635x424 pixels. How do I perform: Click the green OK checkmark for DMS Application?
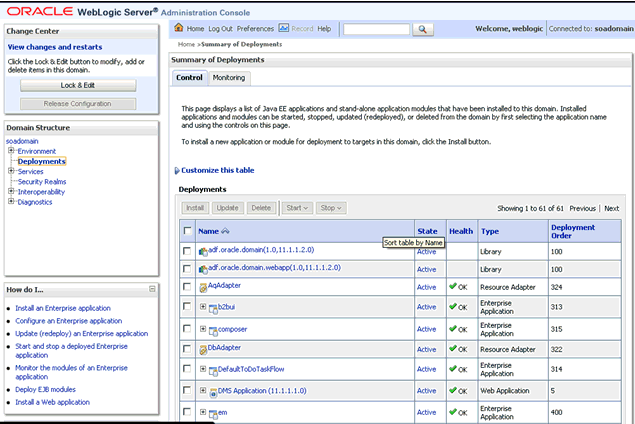point(453,390)
